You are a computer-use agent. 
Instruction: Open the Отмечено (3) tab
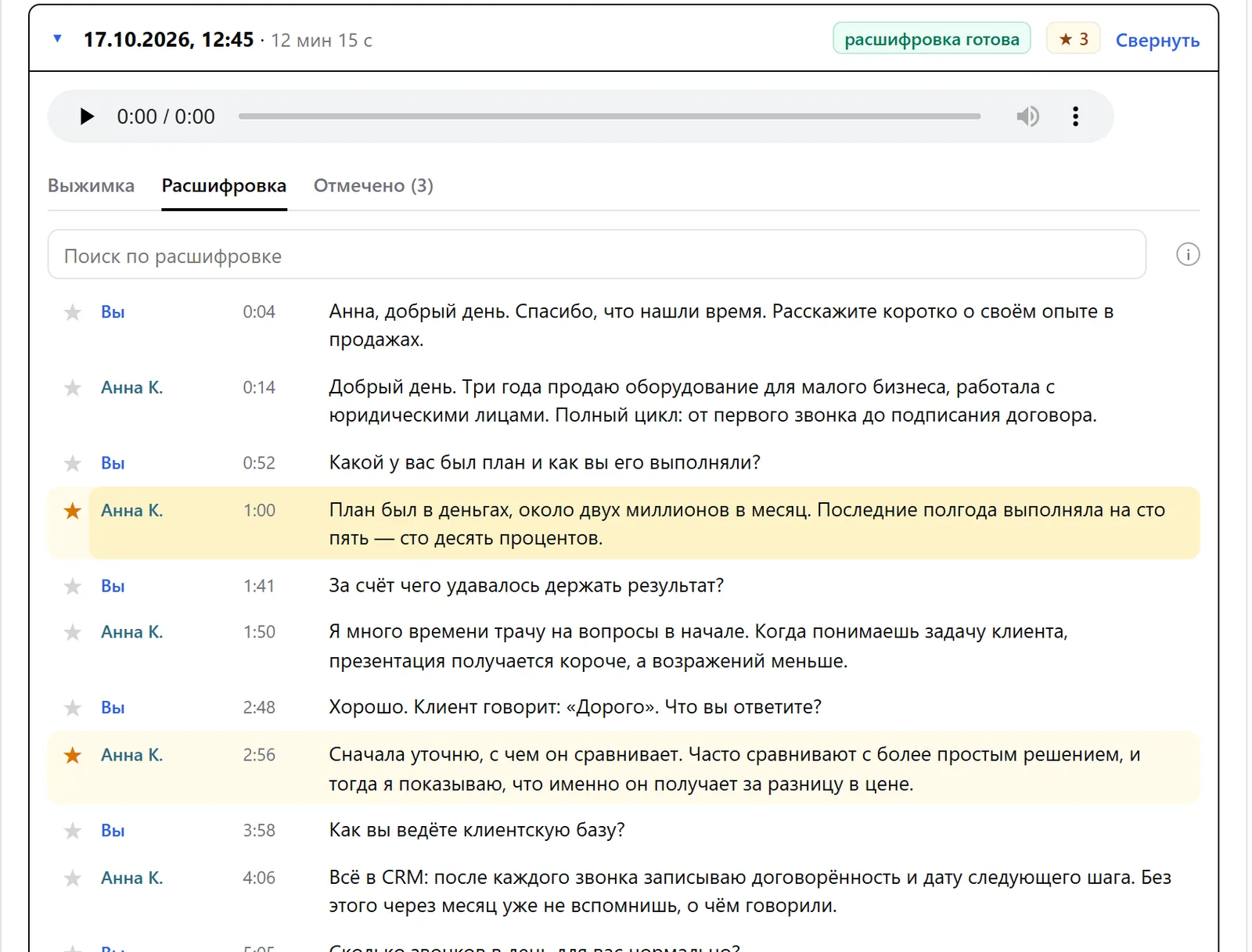click(x=373, y=185)
